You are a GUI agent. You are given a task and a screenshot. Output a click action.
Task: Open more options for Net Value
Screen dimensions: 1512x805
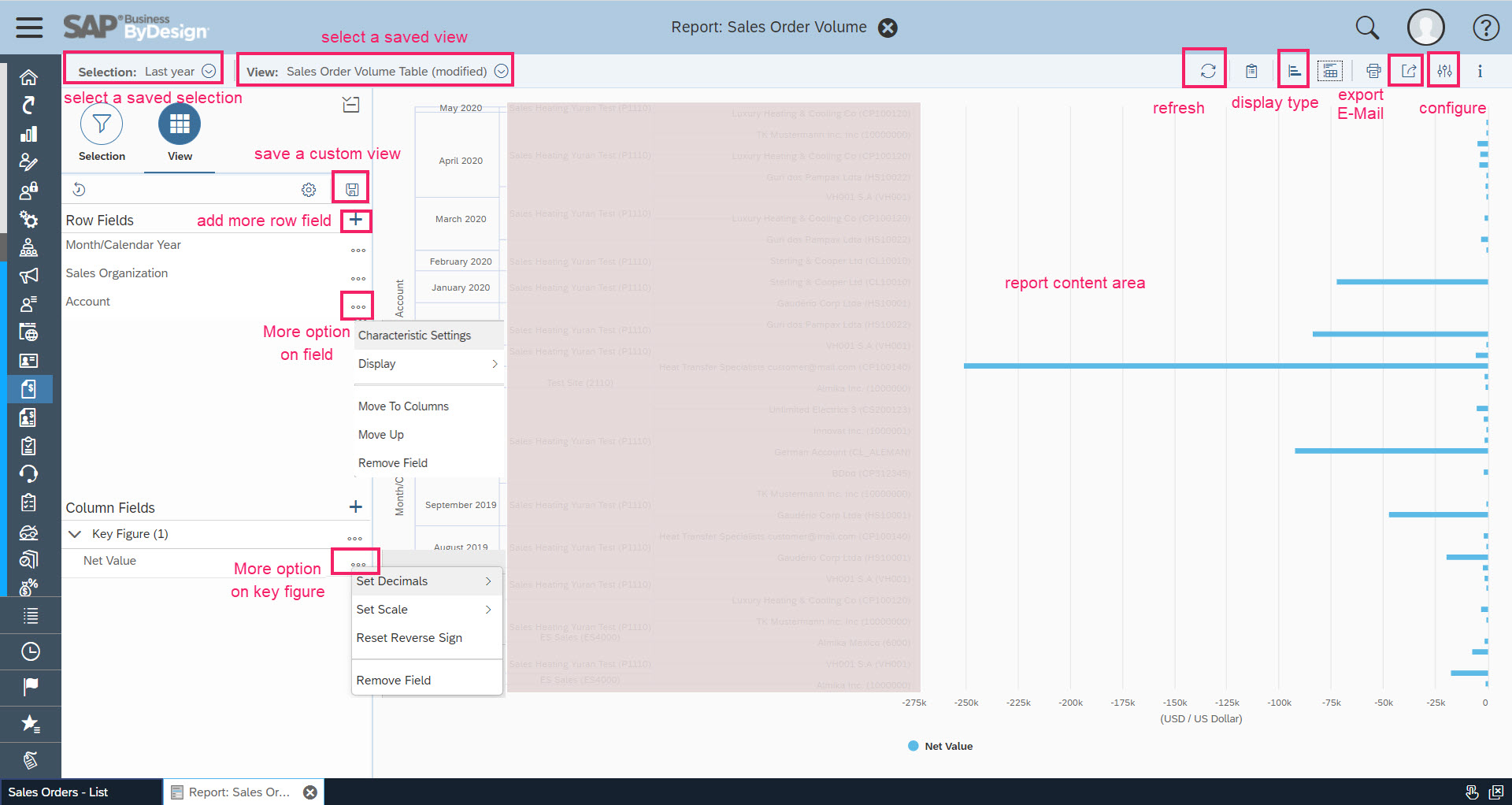tap(358, 565)
